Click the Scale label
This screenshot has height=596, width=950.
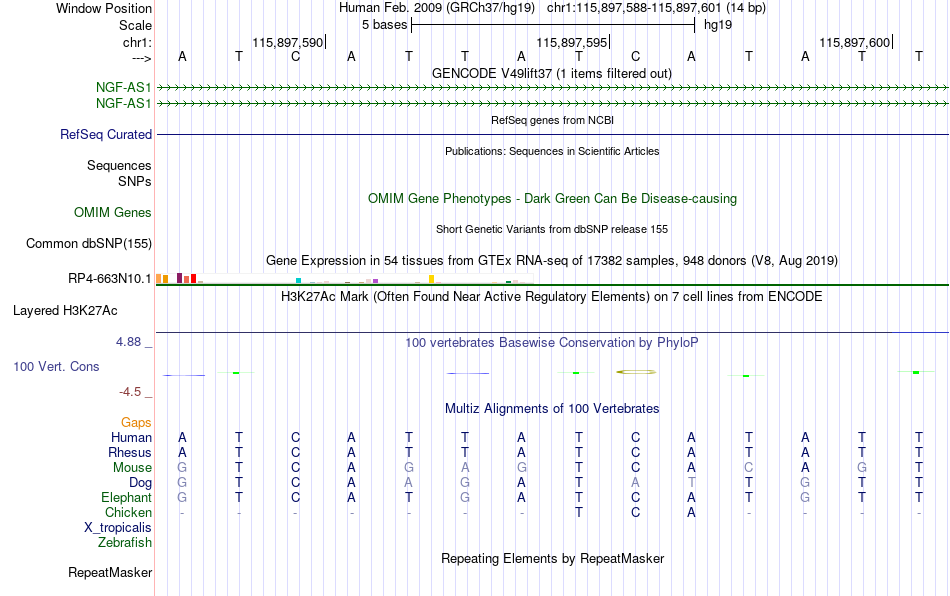136,25
